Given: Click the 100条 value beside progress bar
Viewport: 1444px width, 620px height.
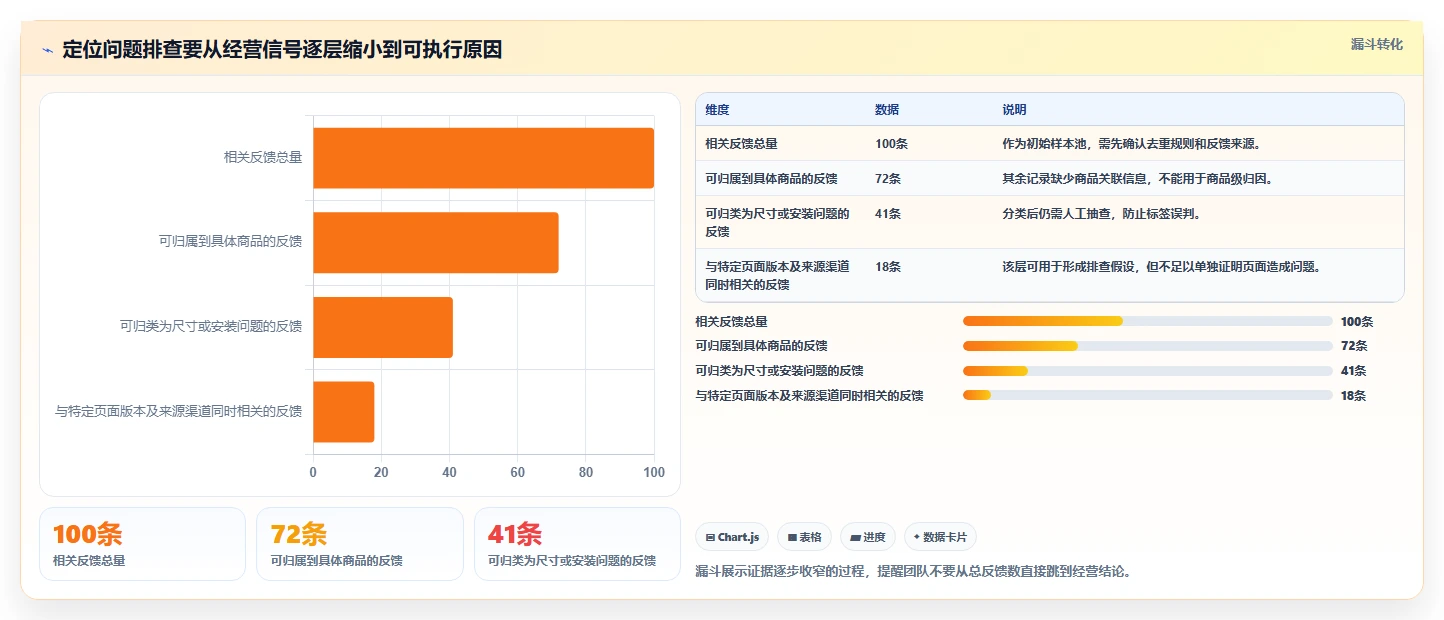Looking at the screenshot, I should (x=1357, y=321).
